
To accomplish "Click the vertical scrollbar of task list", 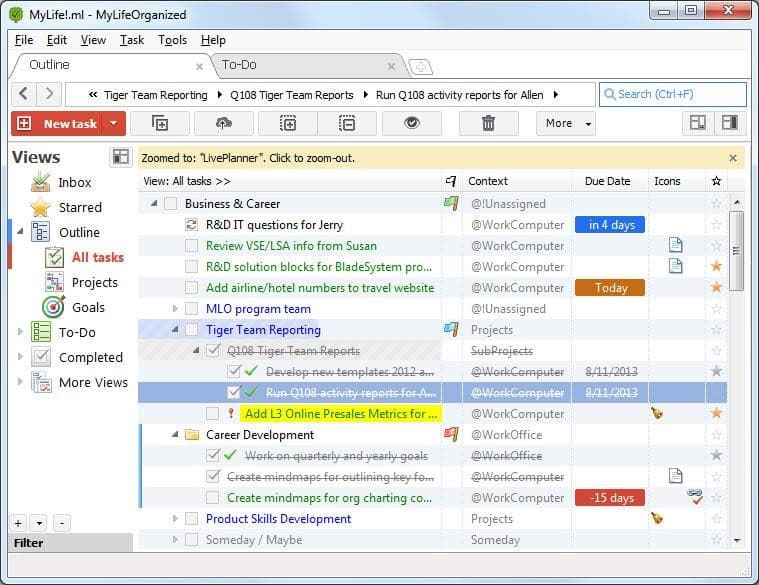I will tap(737, 380).
